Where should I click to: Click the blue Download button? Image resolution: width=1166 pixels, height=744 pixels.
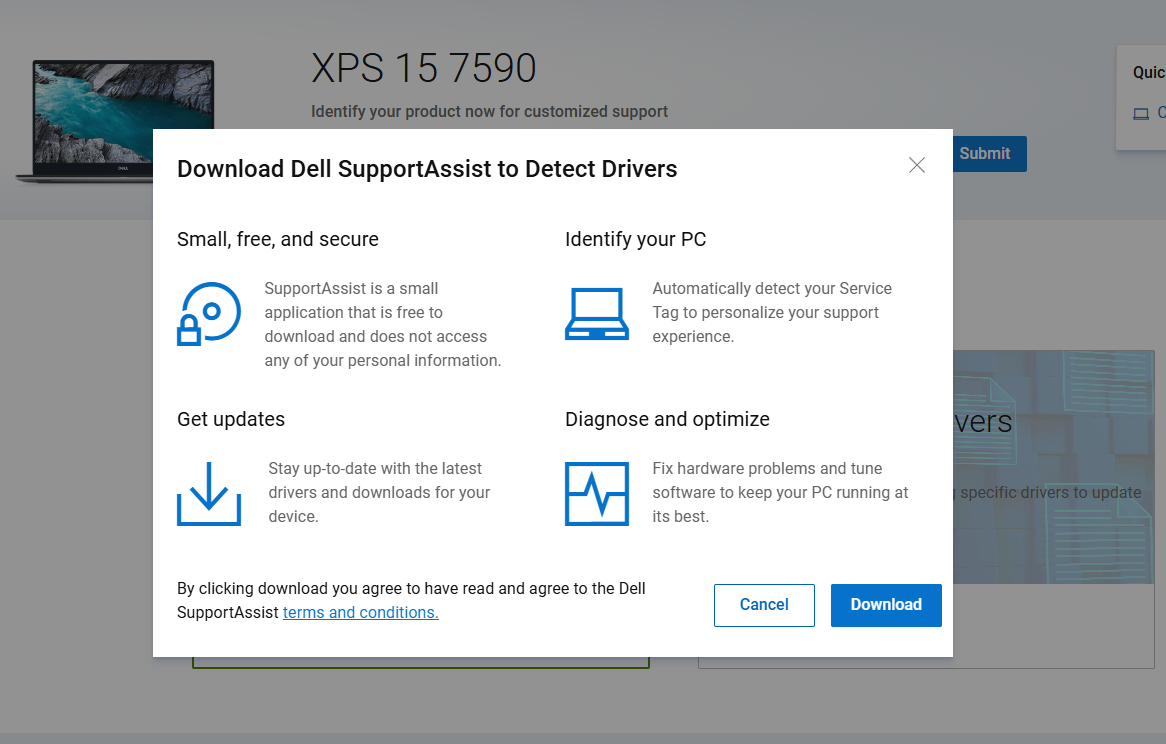click(x=886, y=605)
